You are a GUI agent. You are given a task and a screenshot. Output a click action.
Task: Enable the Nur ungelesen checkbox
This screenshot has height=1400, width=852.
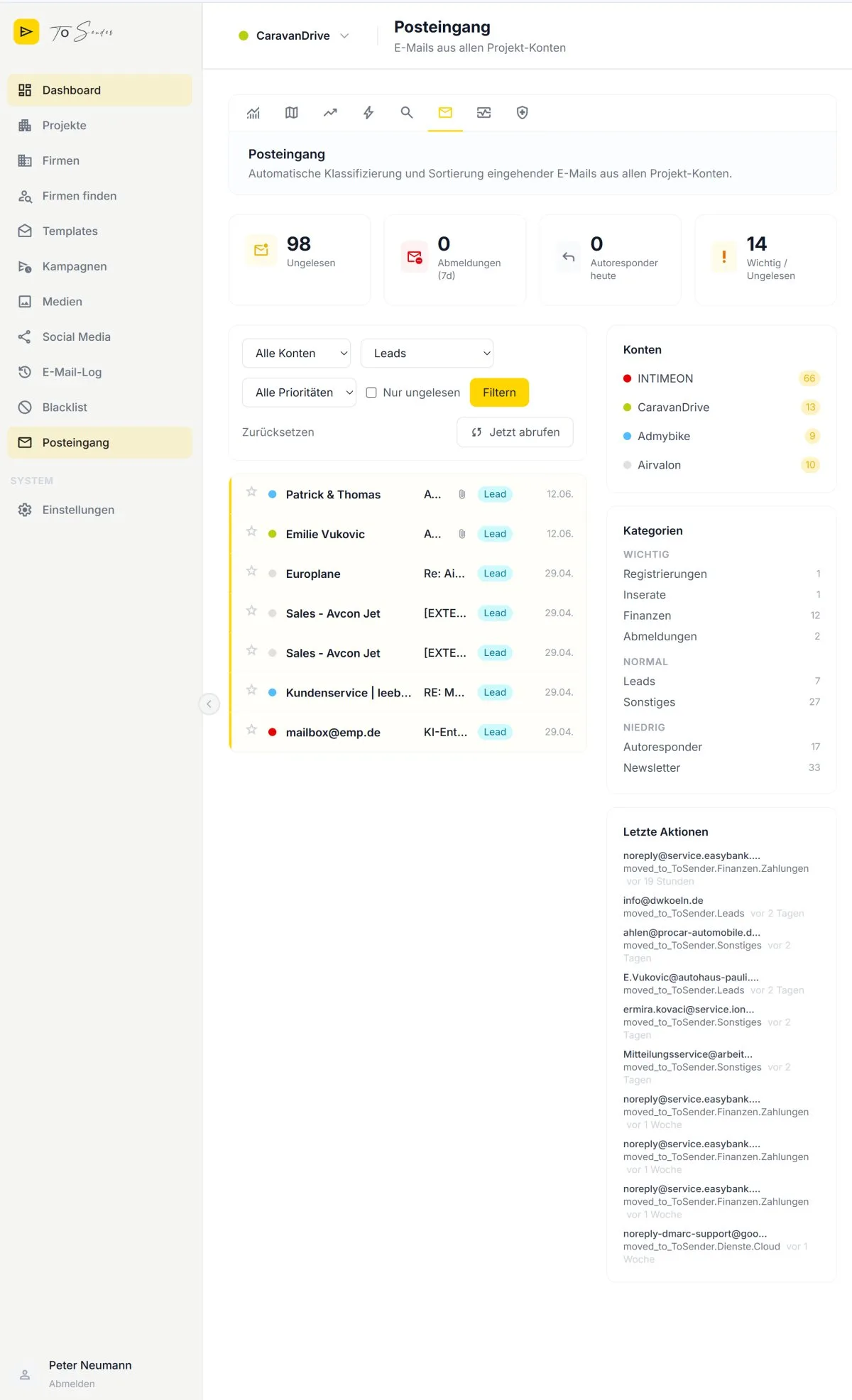pyautogui.click(x=371, y=393)
